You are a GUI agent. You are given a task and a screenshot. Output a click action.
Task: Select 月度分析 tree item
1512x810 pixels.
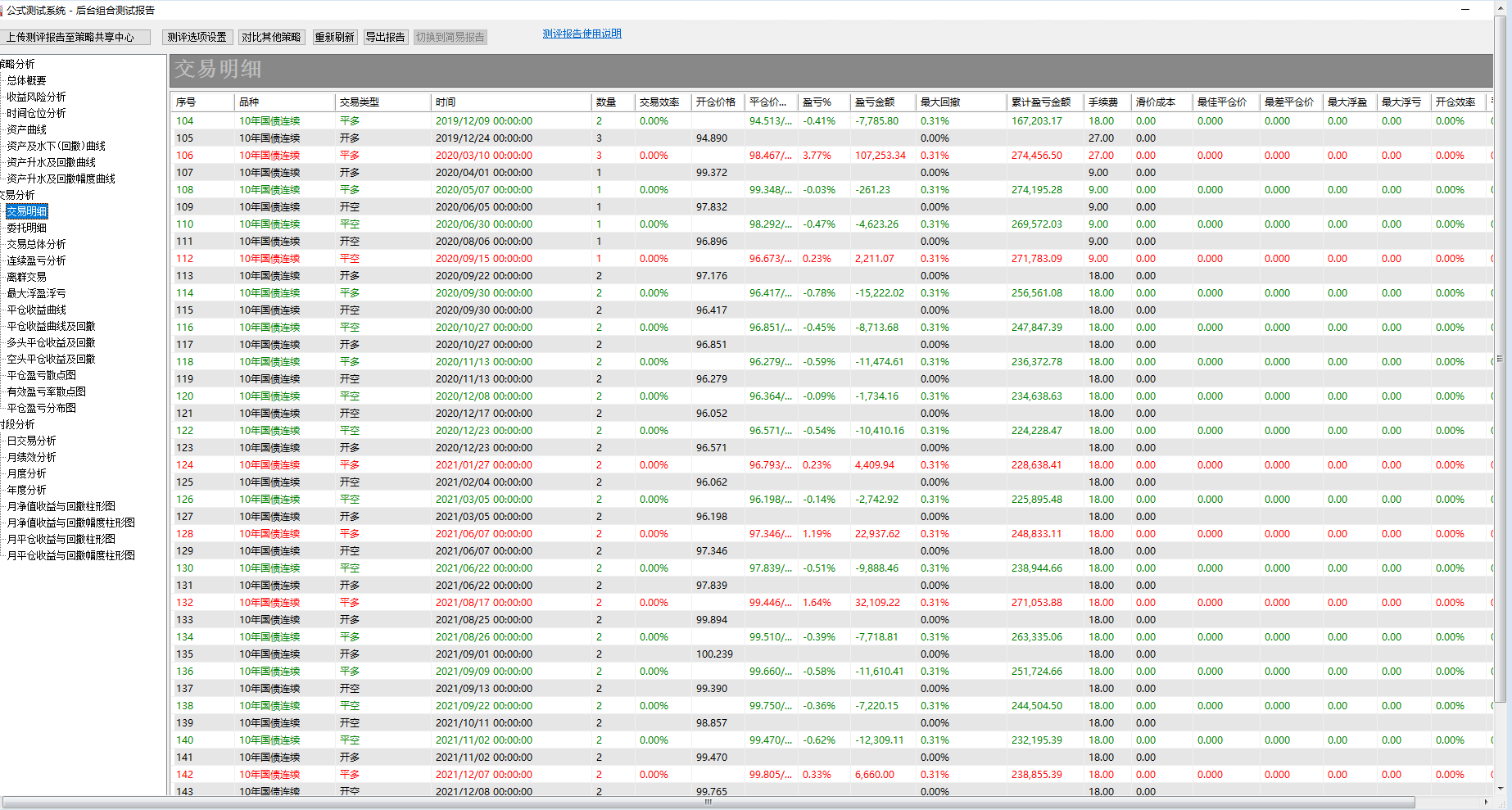26,473
